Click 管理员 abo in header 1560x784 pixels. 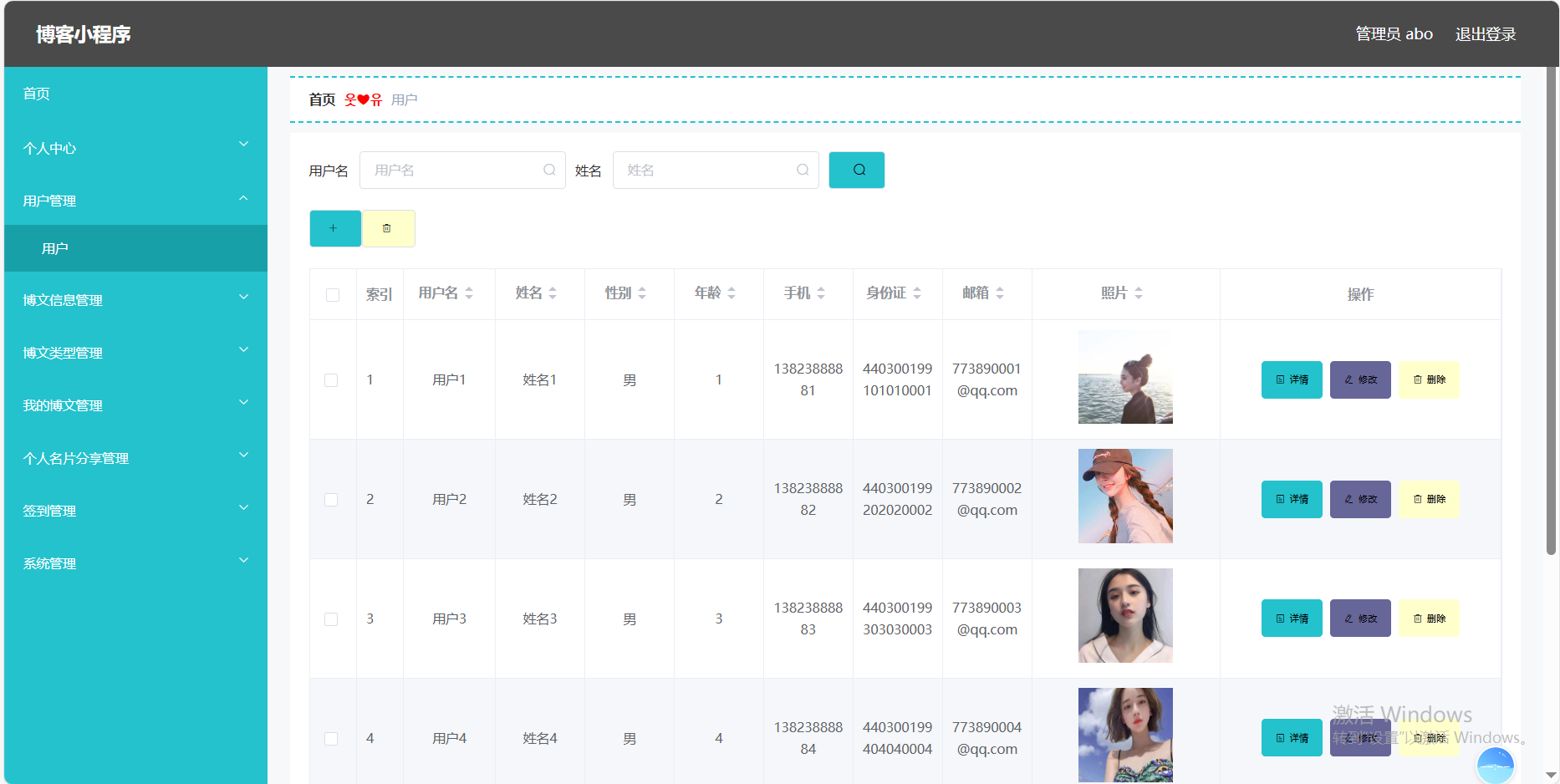pyautogui.click(x=1394, y=34)
